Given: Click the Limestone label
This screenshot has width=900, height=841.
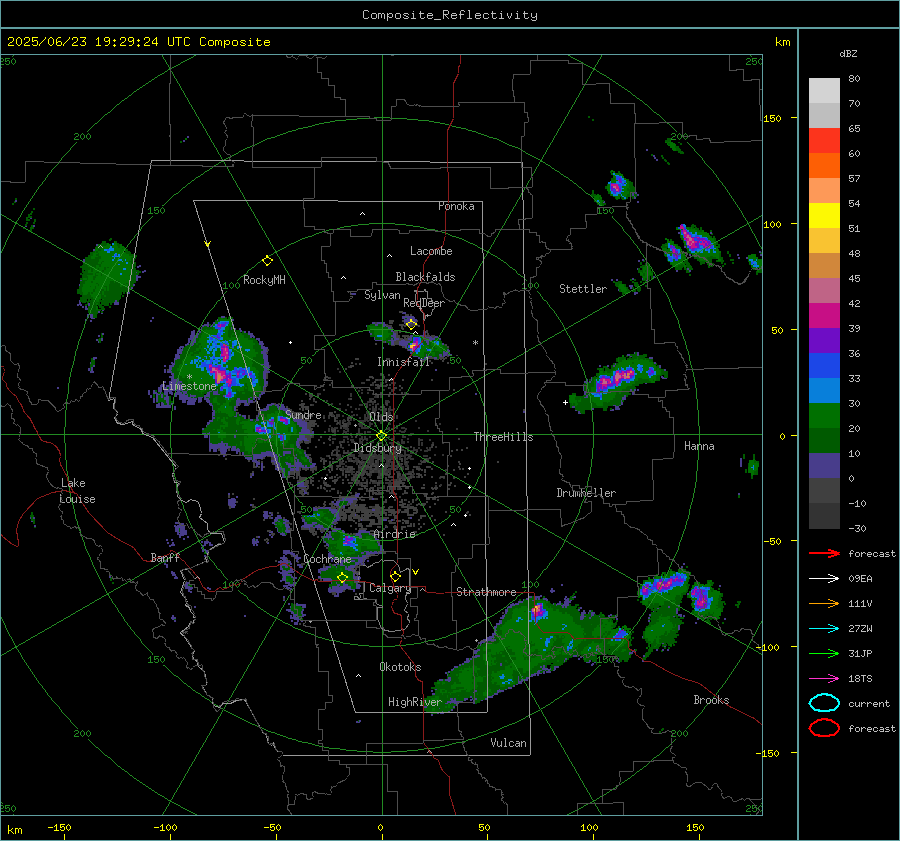Looking at the screenshot, I should pyautogui.click(x=189, y=386).
